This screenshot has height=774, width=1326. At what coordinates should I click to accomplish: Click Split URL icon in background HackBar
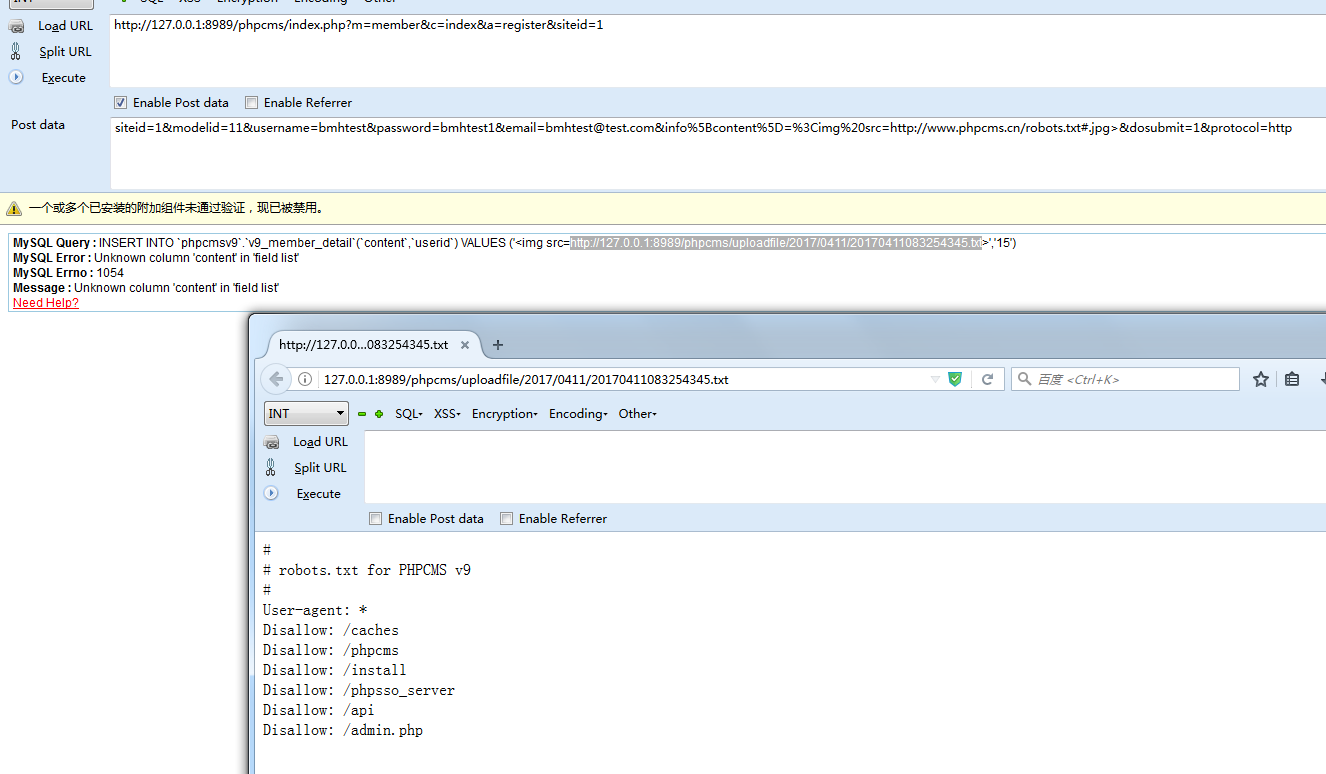point(16,51)
